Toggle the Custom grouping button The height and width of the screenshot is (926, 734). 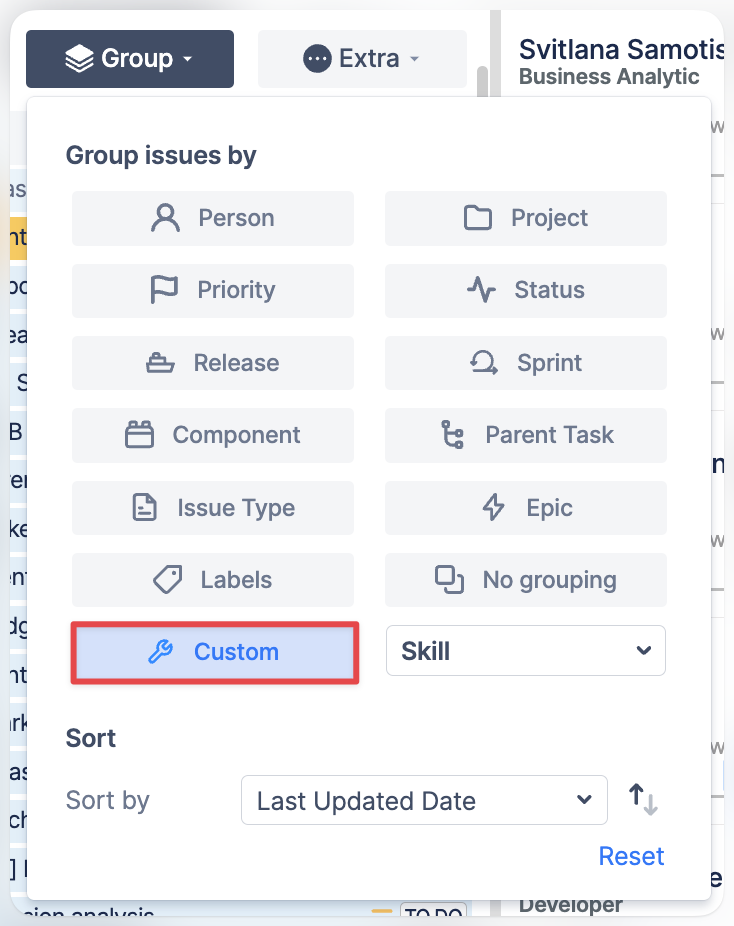pyautogui.click(x=214, y=652)
